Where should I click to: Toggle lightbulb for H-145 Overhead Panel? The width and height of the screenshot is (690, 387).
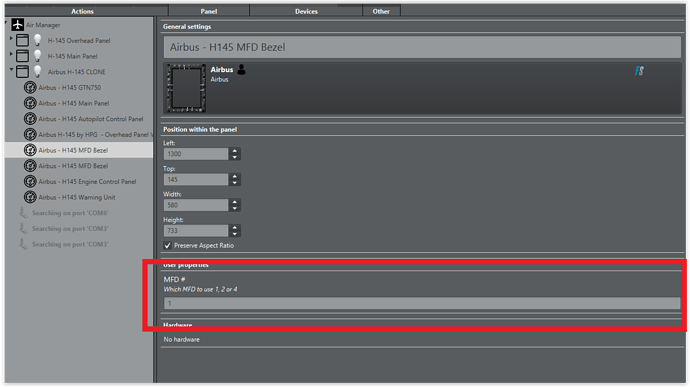click(38, 40)
